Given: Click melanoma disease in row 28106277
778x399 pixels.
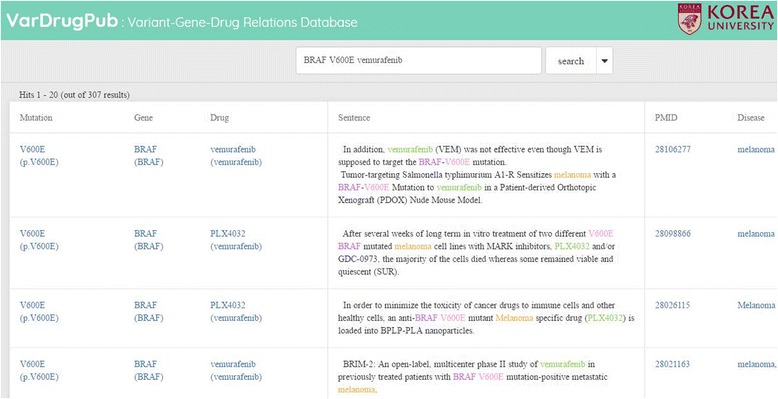Looking at the screenshot, I should pos(756,149).
